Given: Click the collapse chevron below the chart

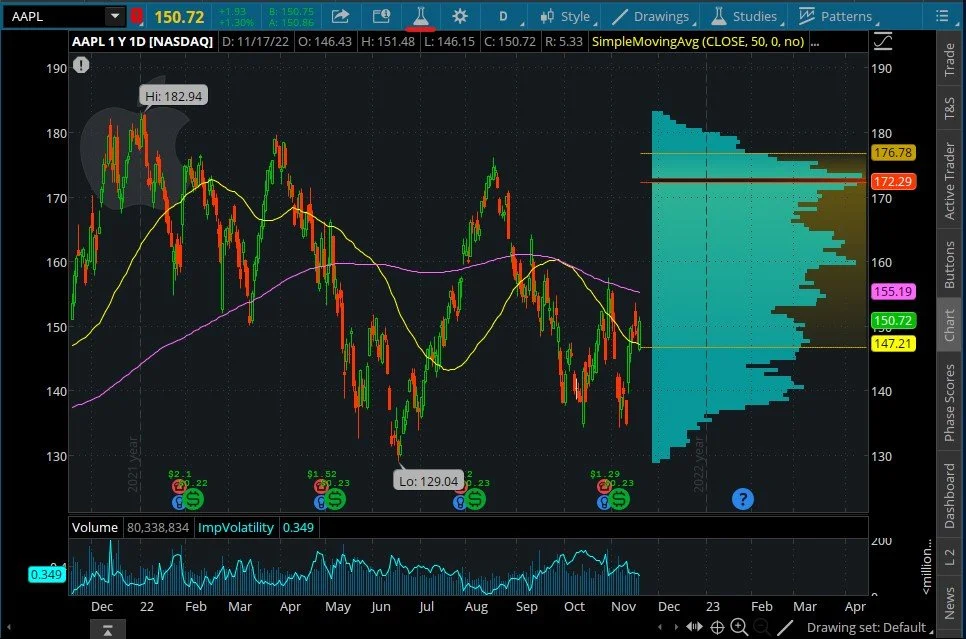Looking at the screenshot, I should click(x=108, y=629).
